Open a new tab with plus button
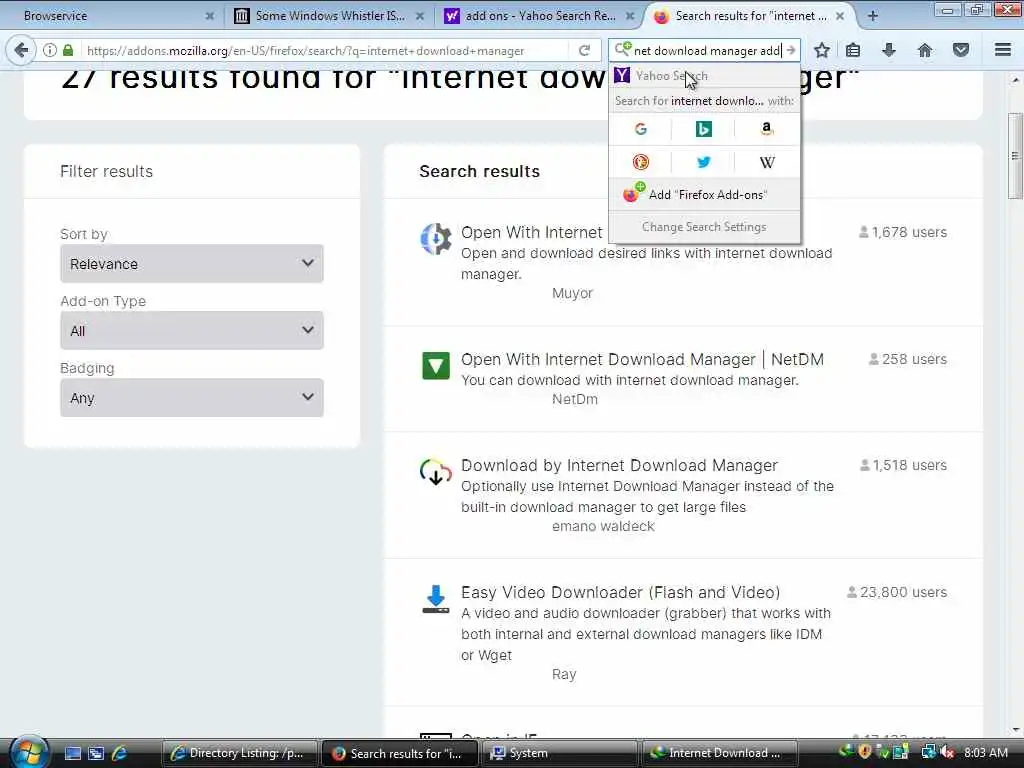1024x768 pixels. click(872, 16)
